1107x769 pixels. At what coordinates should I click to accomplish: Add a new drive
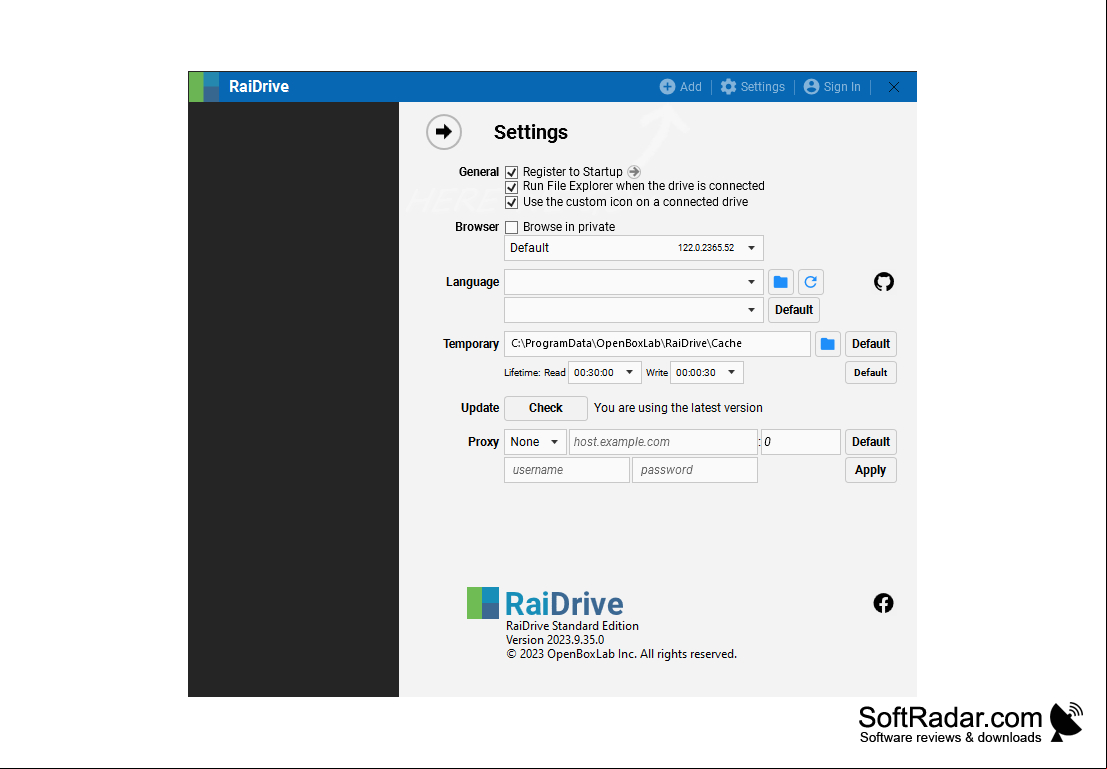tap(681, 87)
